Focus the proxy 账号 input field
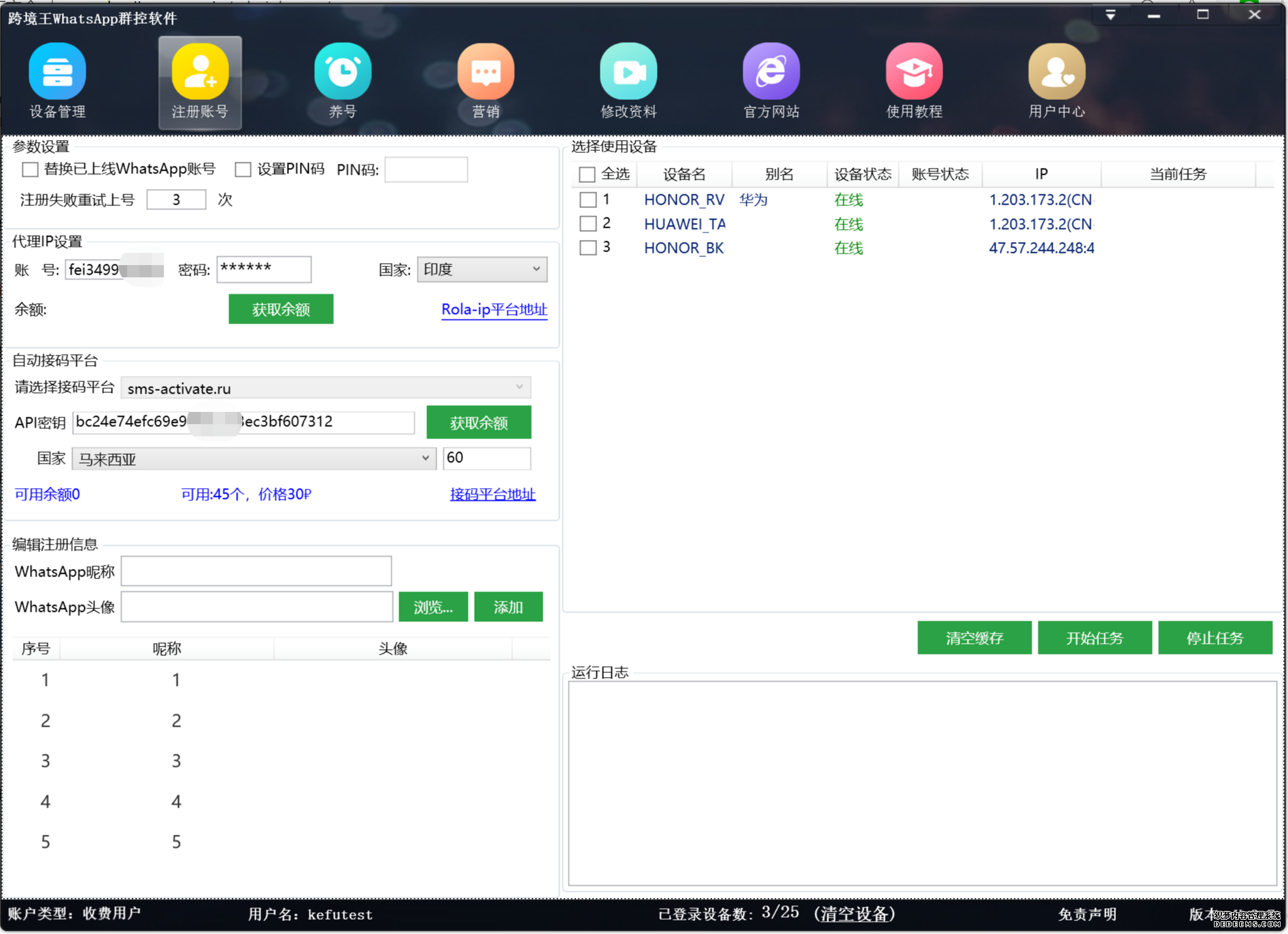This screenshot has width=1288, height=934. click(x=115, y=270)
